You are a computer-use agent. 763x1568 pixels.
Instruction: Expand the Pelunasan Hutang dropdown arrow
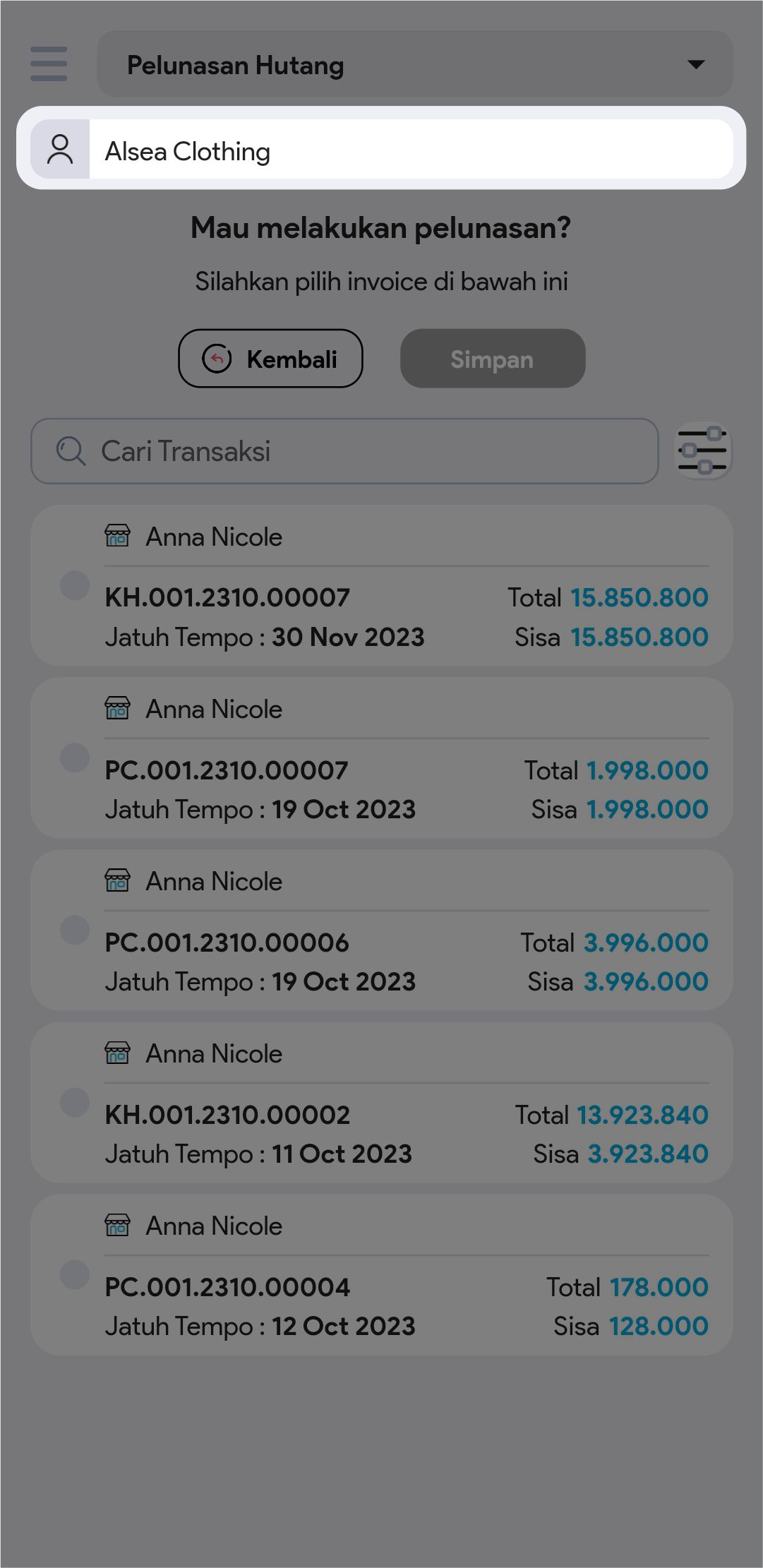696,64
